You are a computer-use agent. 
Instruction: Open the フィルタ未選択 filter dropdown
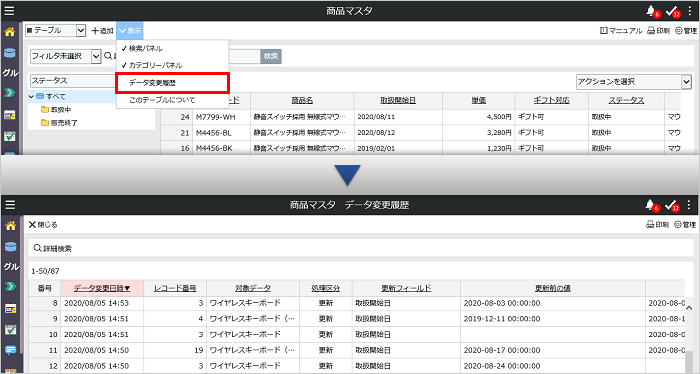pos(66,56)
